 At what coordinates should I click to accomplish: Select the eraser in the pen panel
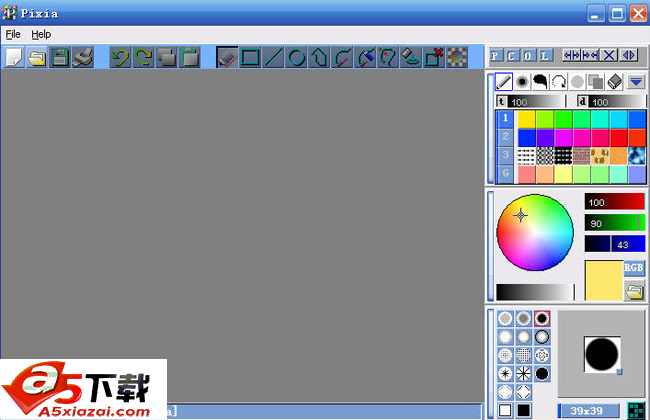pyautogui.click(x=615, y=82)
